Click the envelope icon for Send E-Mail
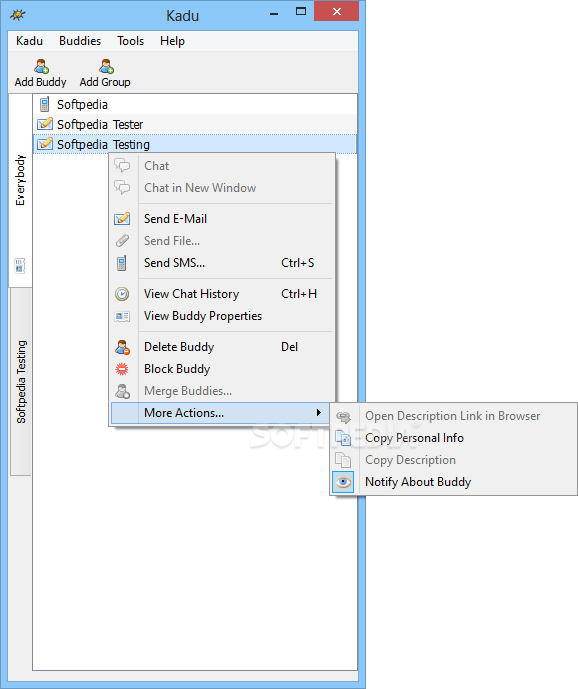 coord(122,218)
